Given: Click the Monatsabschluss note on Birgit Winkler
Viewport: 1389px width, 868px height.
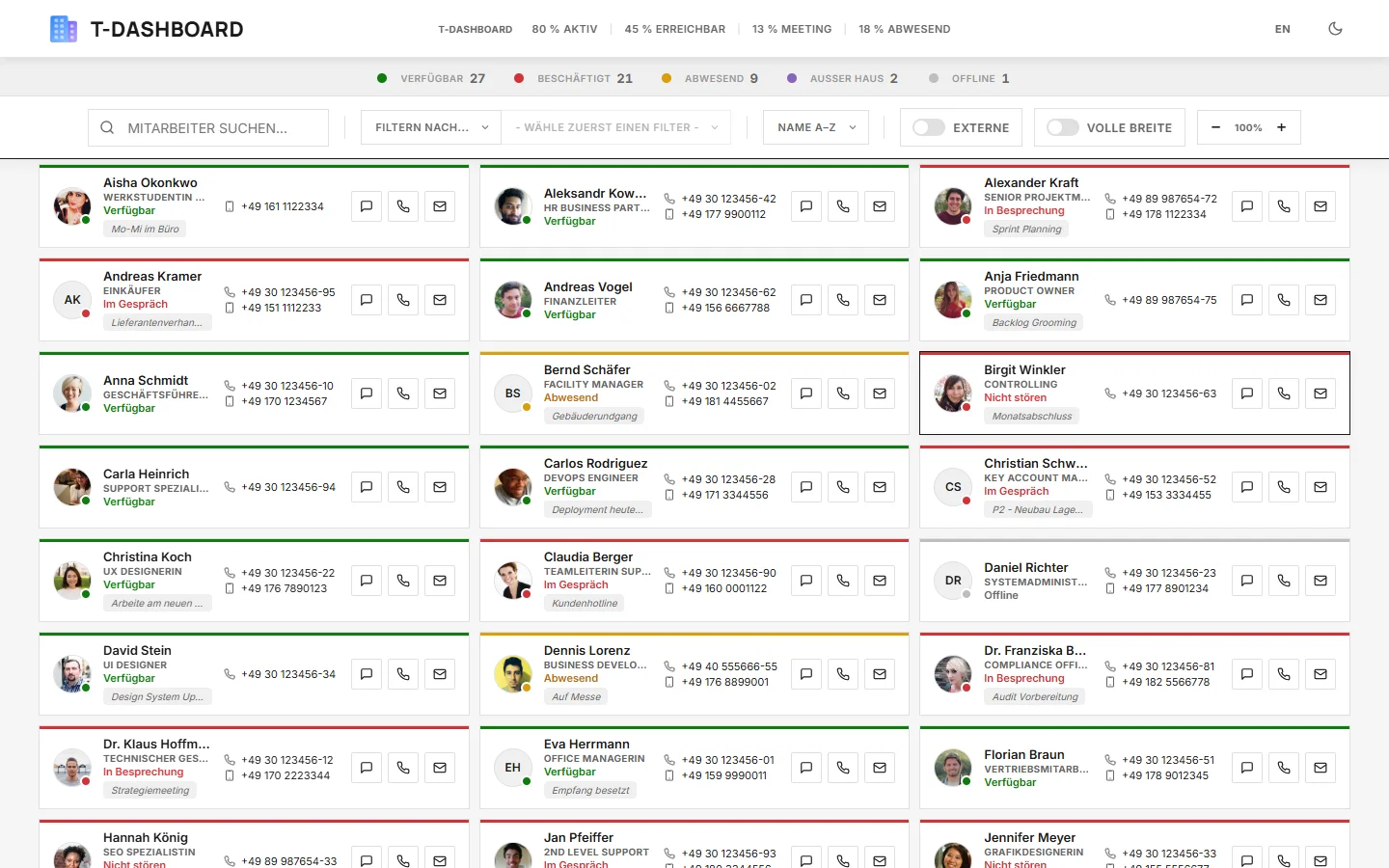Looking at the screenshot, I should click(1031, 417).
